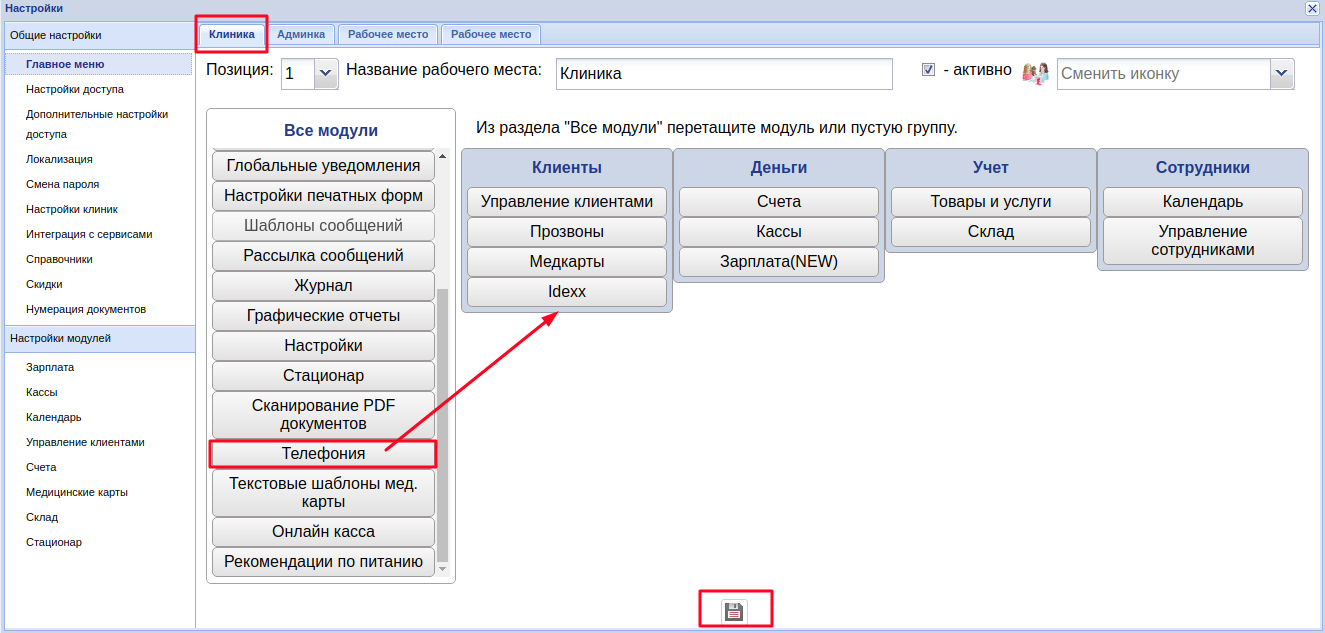Toggle the 'активно' checkbox

pyautogui.click(x=928, y=71)
